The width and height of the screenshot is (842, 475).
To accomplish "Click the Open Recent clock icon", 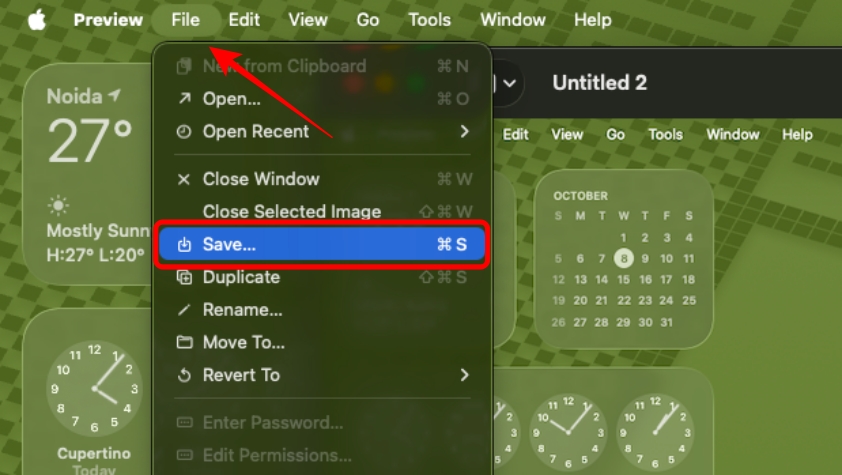I will (x=184, y=131).
